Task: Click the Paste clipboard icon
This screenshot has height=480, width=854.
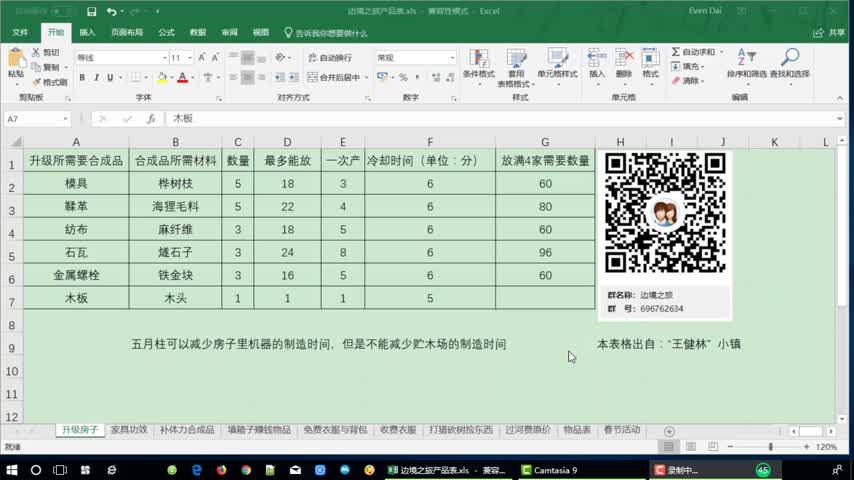Action: [16, 59]
